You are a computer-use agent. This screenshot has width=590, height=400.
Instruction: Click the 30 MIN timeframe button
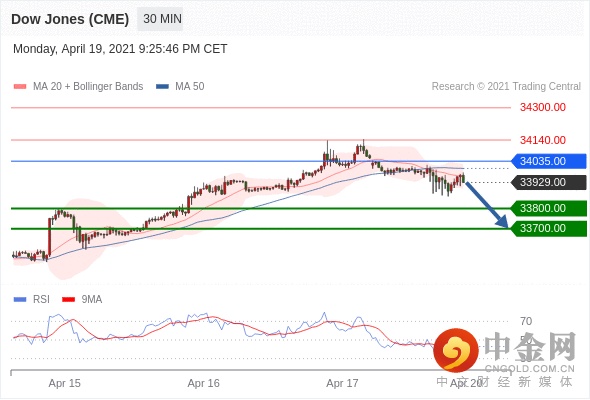click(x=160, y=19)
